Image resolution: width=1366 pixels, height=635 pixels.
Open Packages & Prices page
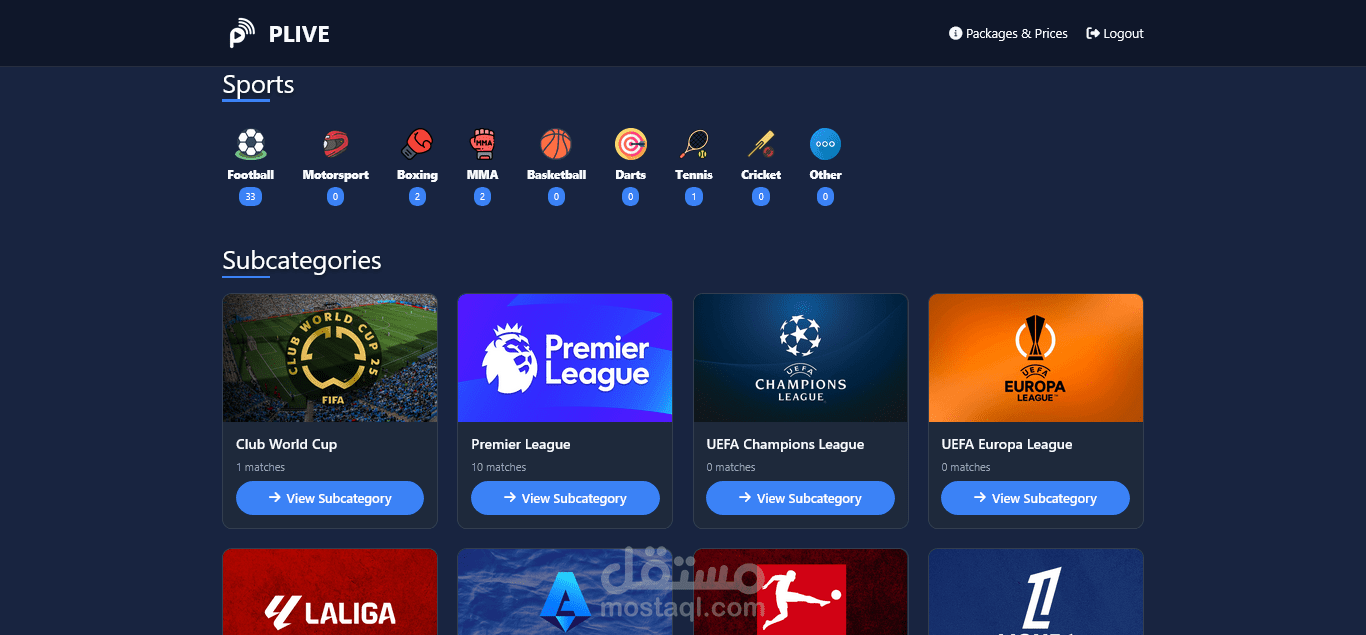pyautogui.click(x=1008, y=33)
